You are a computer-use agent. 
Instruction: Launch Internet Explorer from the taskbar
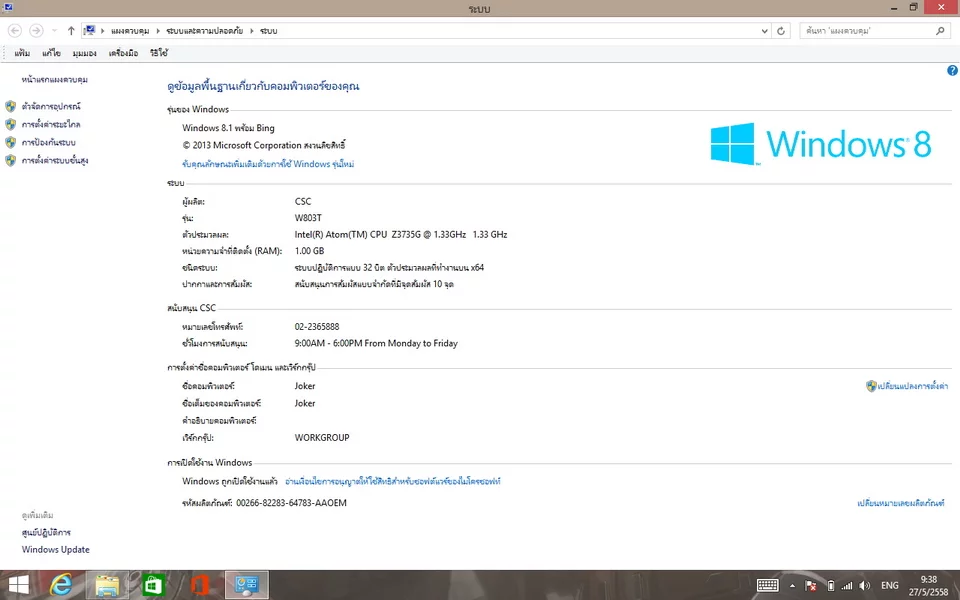coord(61,585)
